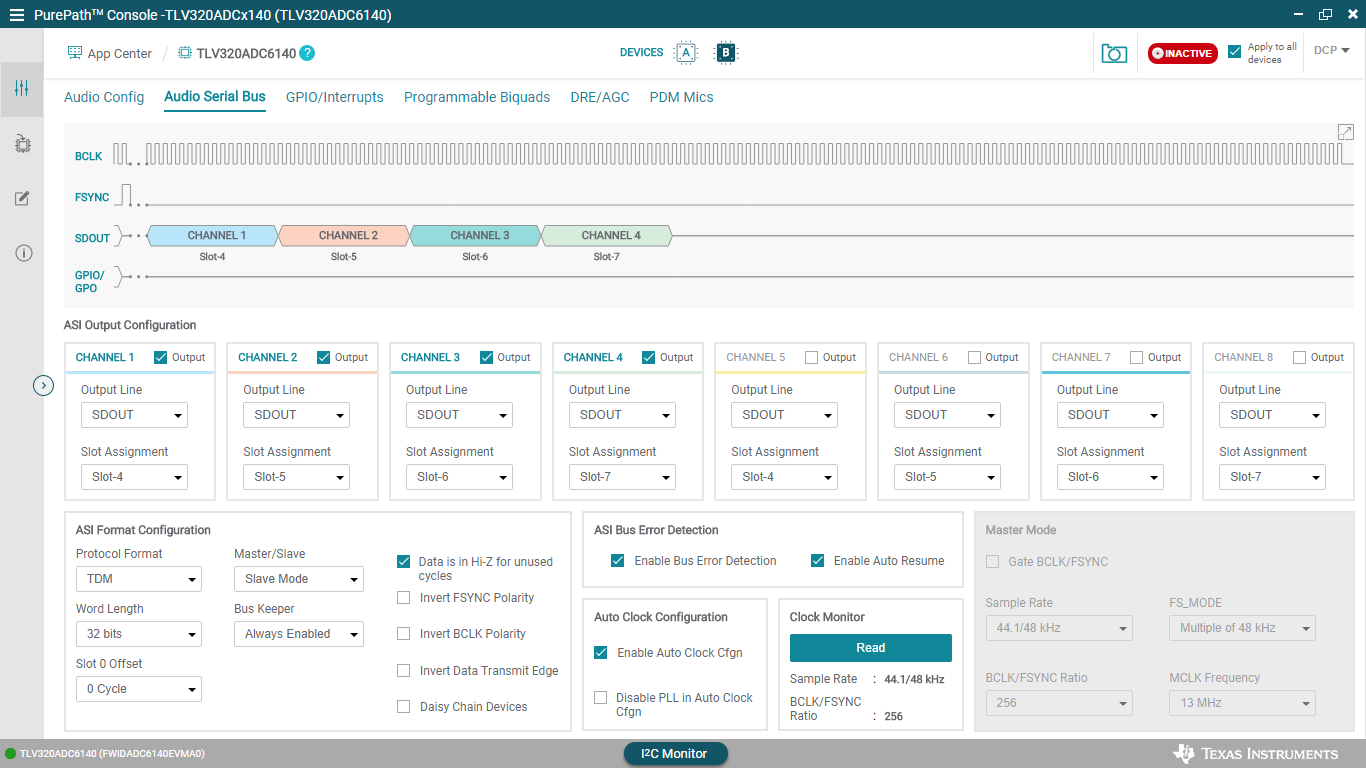Screen dimensions: 1366x768
Task: Toggle Invert FSYNC Polarity checkbox
Action: pyautogui.click(x=404, y=598)
